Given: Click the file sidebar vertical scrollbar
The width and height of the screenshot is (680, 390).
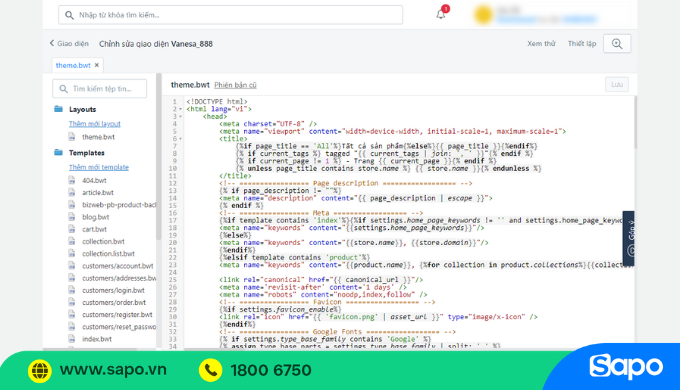Looking at the screenshot, I should [159, 156].
